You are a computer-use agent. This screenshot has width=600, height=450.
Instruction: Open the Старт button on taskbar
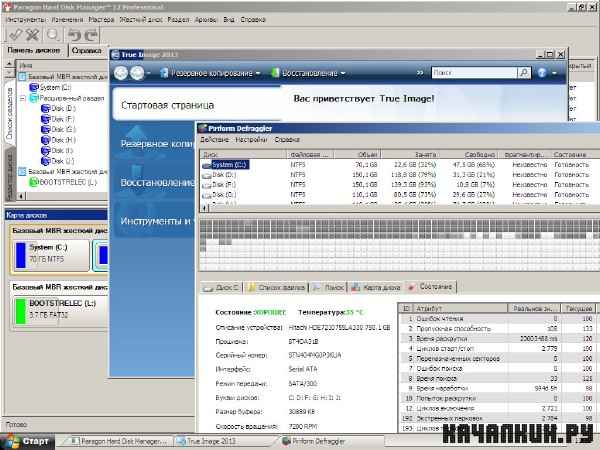27,442
